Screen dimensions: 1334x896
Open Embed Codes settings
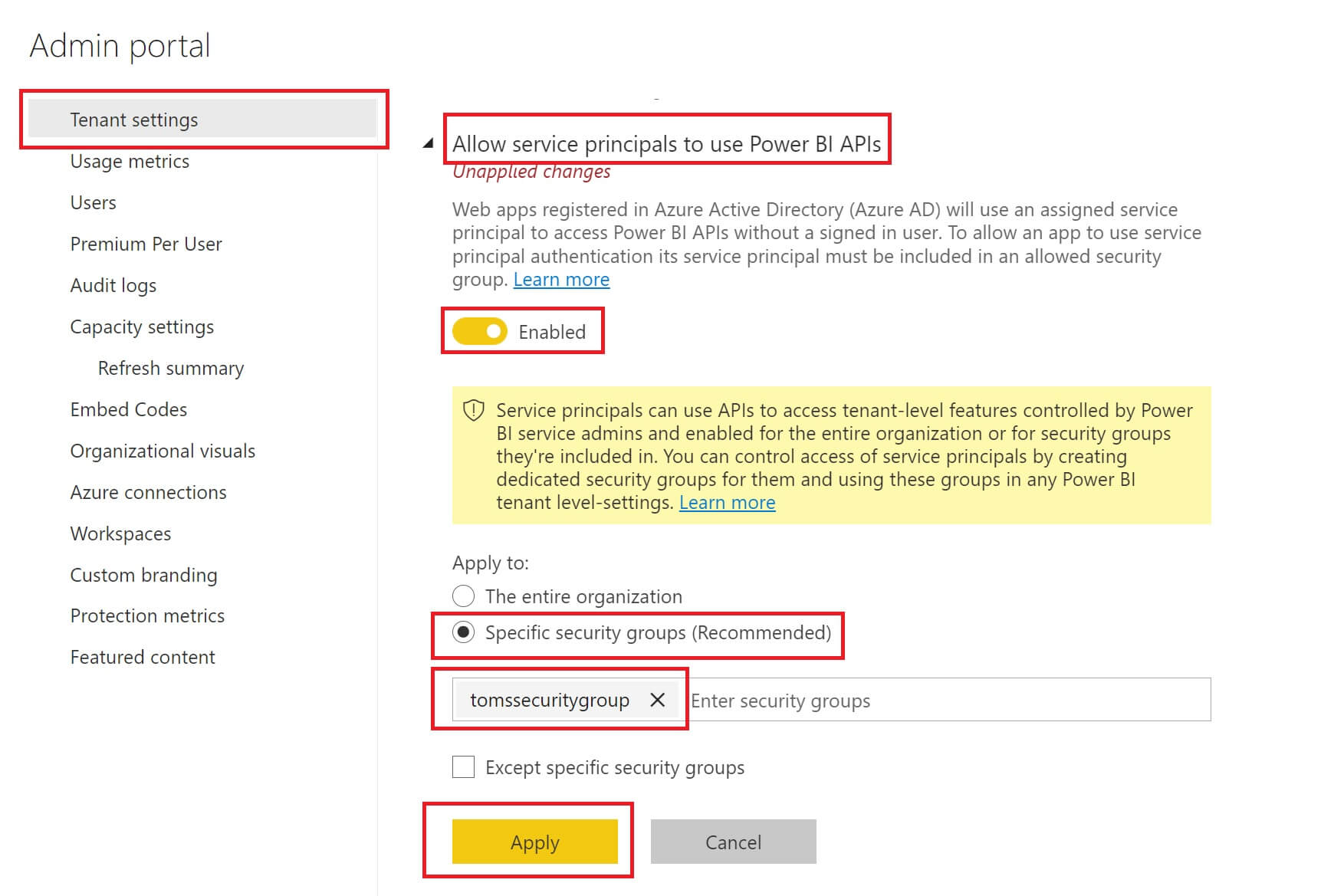tap(128, 409)
